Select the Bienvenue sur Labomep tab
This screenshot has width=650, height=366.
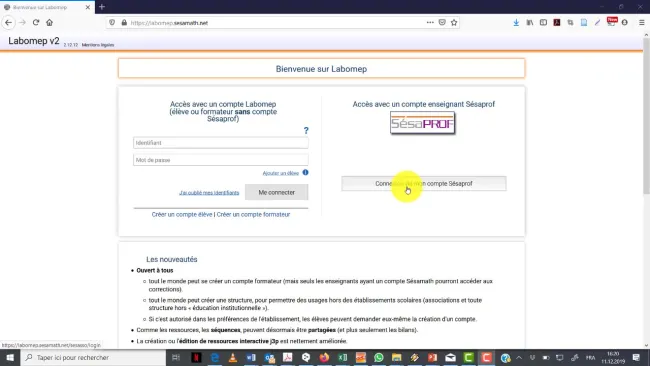[47, 7]
